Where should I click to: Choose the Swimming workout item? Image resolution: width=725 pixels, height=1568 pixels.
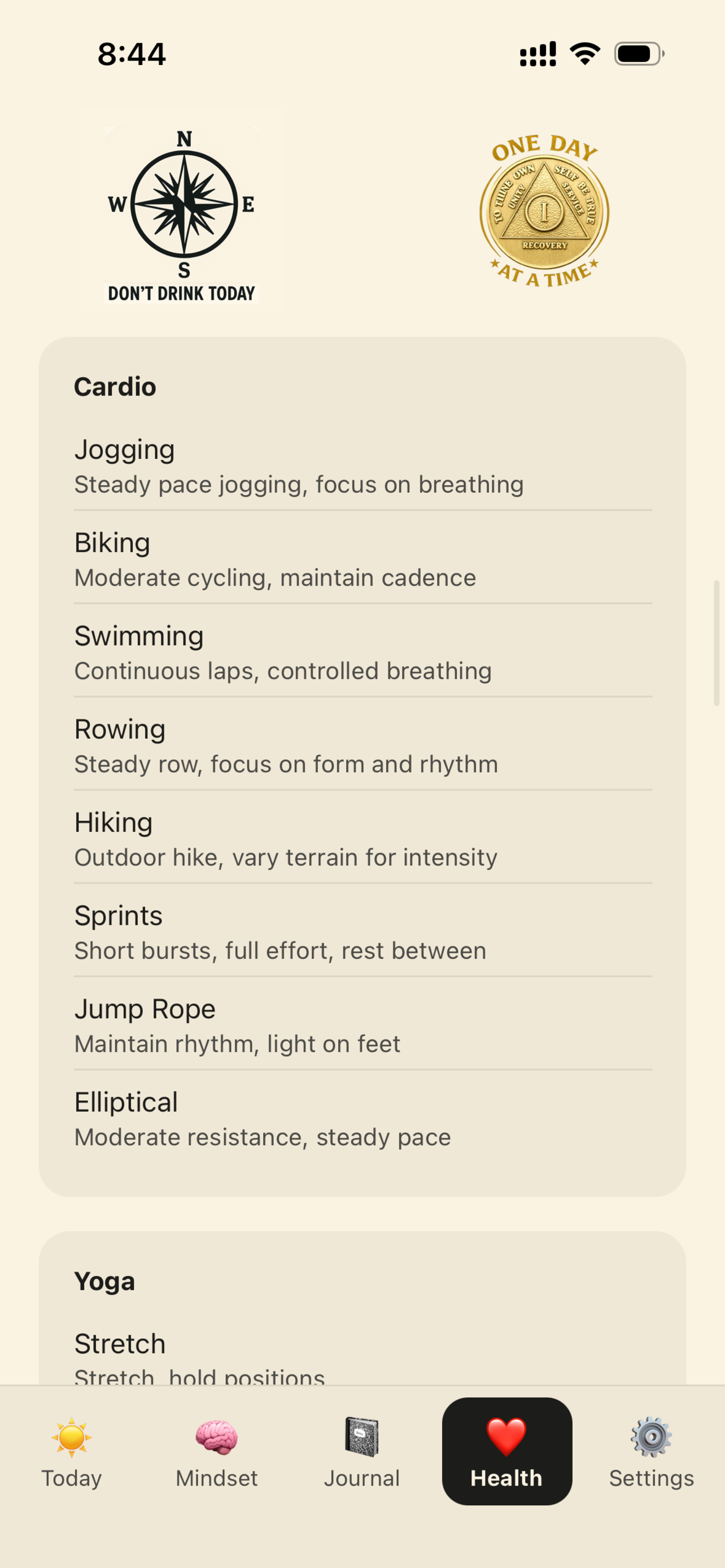363,652
